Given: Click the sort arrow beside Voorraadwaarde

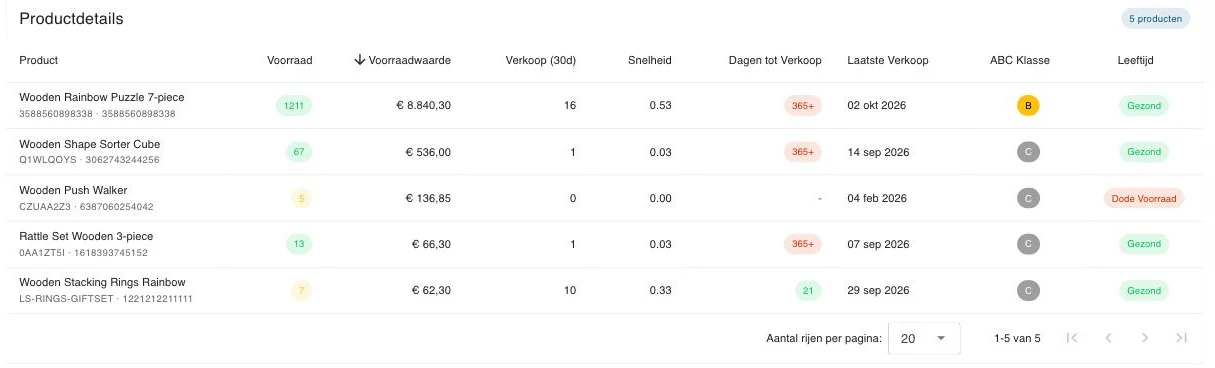Looking at the screenshot, I should tap(360, 60).
